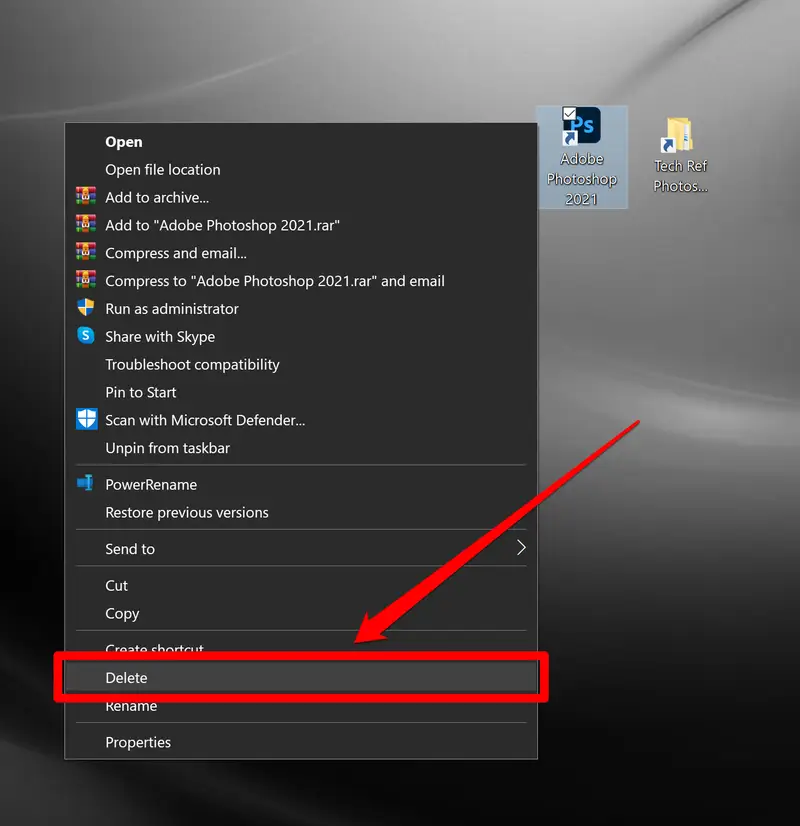Choose Rename in the context menu
Screen dimensions: 800x826
coord(131,707)
